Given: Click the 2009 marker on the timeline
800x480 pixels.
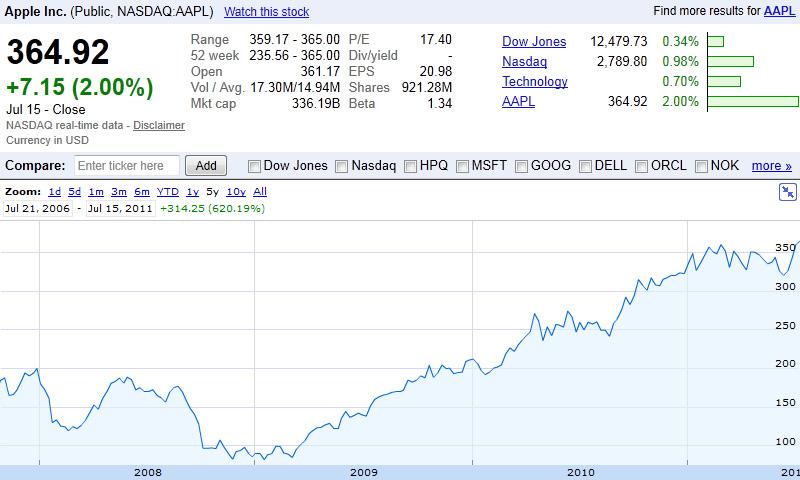Looking at the screenshot, I should [x=364, y=472].
